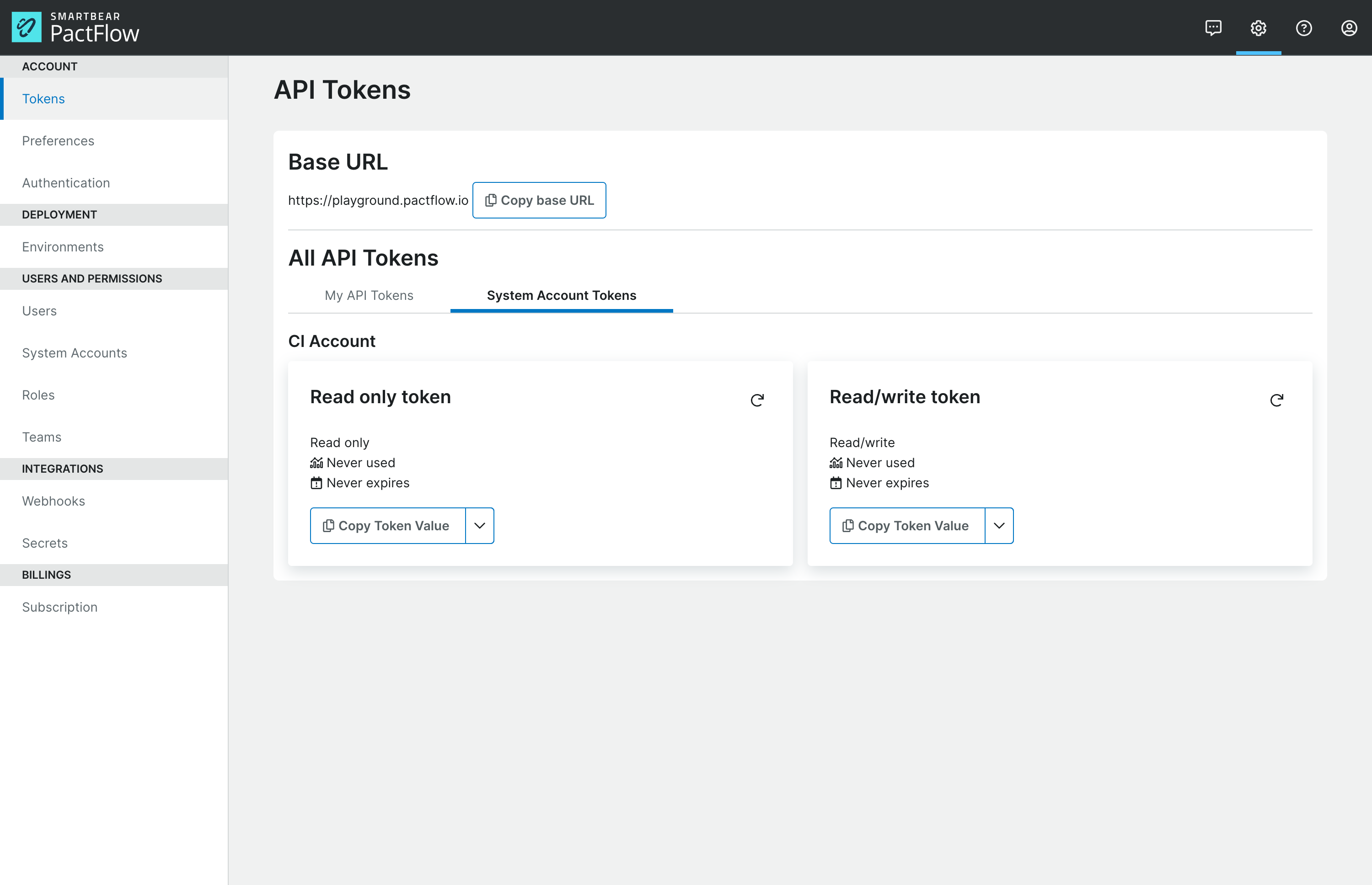Image resolution: width=1372 pixels, height=885 pixels.
Task: Switch to the My API Tokens tab
Action: [369, 295]
